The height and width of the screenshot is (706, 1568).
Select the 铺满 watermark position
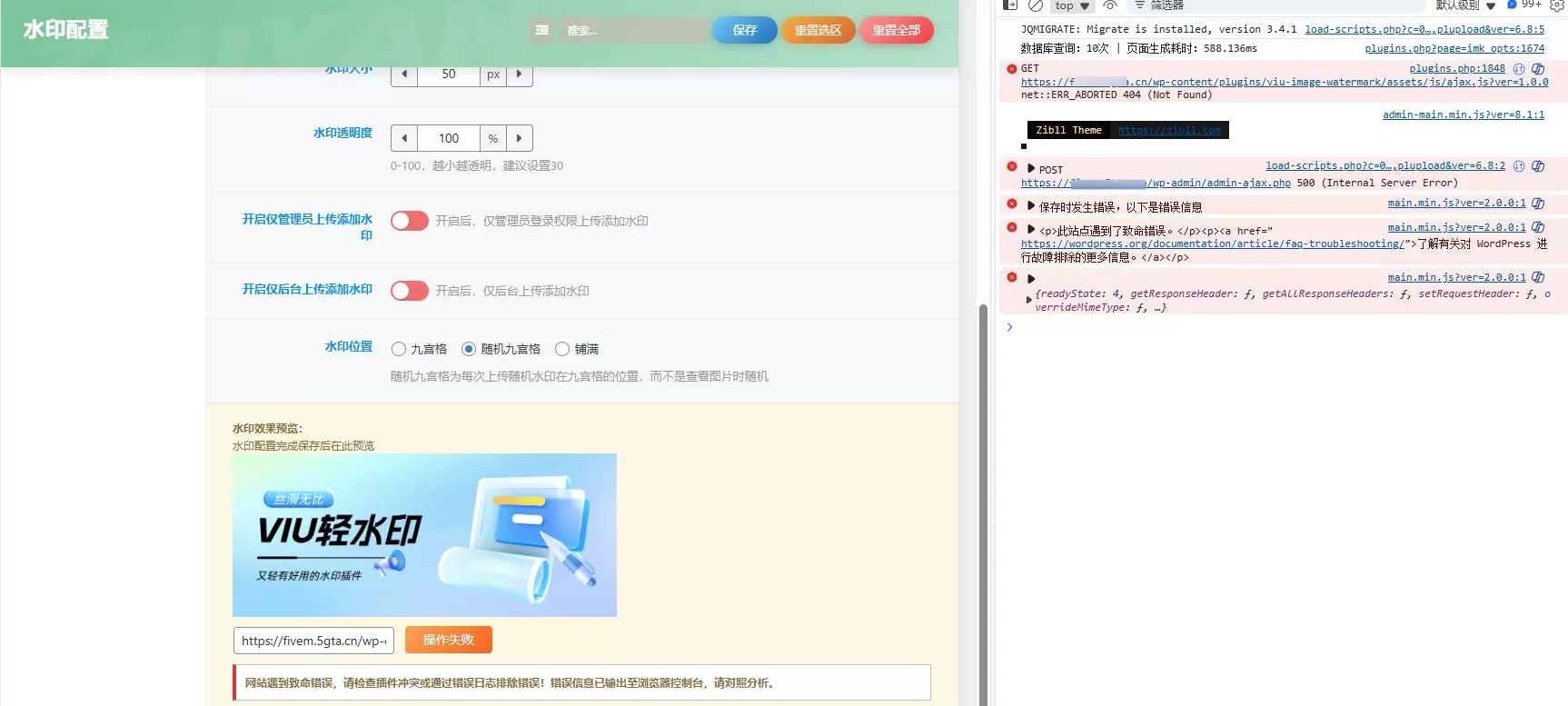(562, 349)
